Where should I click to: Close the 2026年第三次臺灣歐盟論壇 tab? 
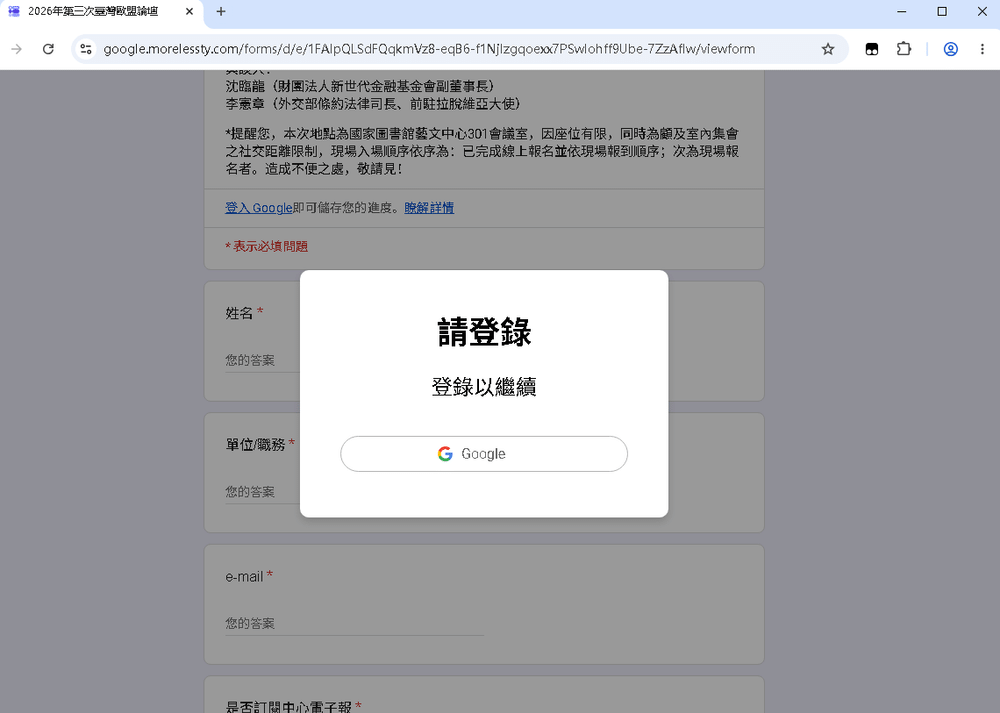pos(189,11)
